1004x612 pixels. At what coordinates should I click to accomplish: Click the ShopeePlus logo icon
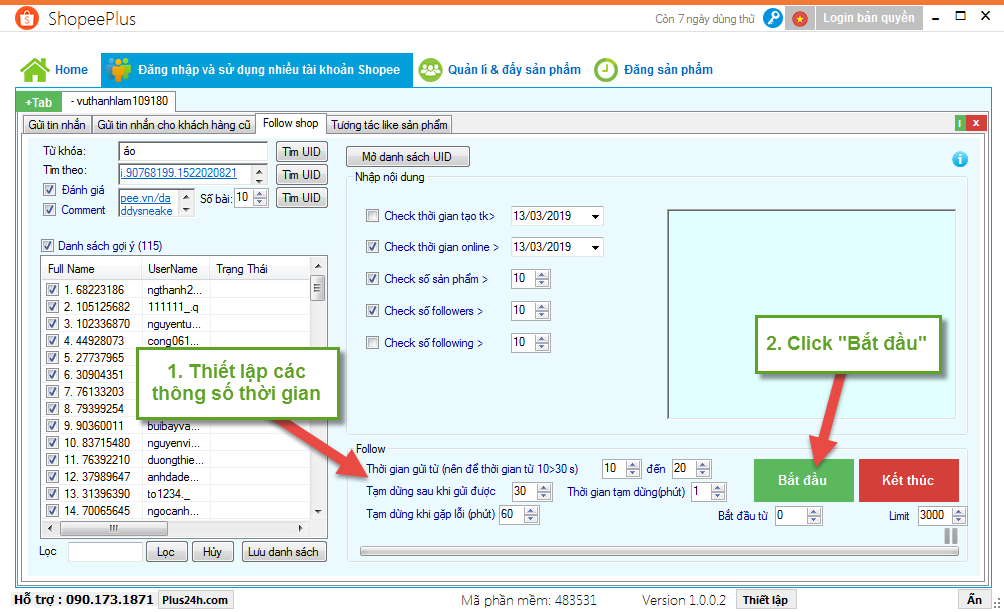[x=26, y=19]
